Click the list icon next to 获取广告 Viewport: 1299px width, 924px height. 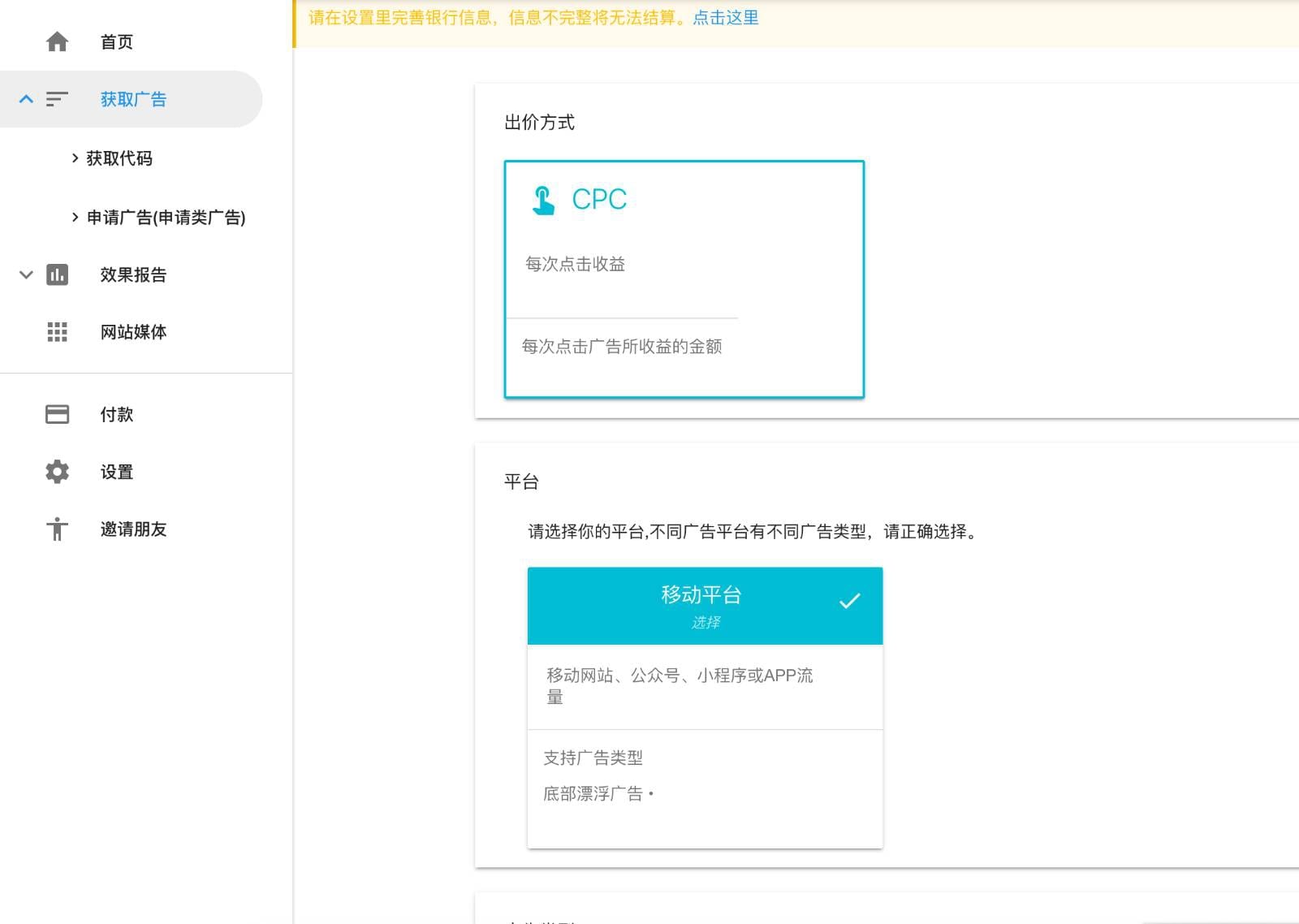tap(57, 99)
